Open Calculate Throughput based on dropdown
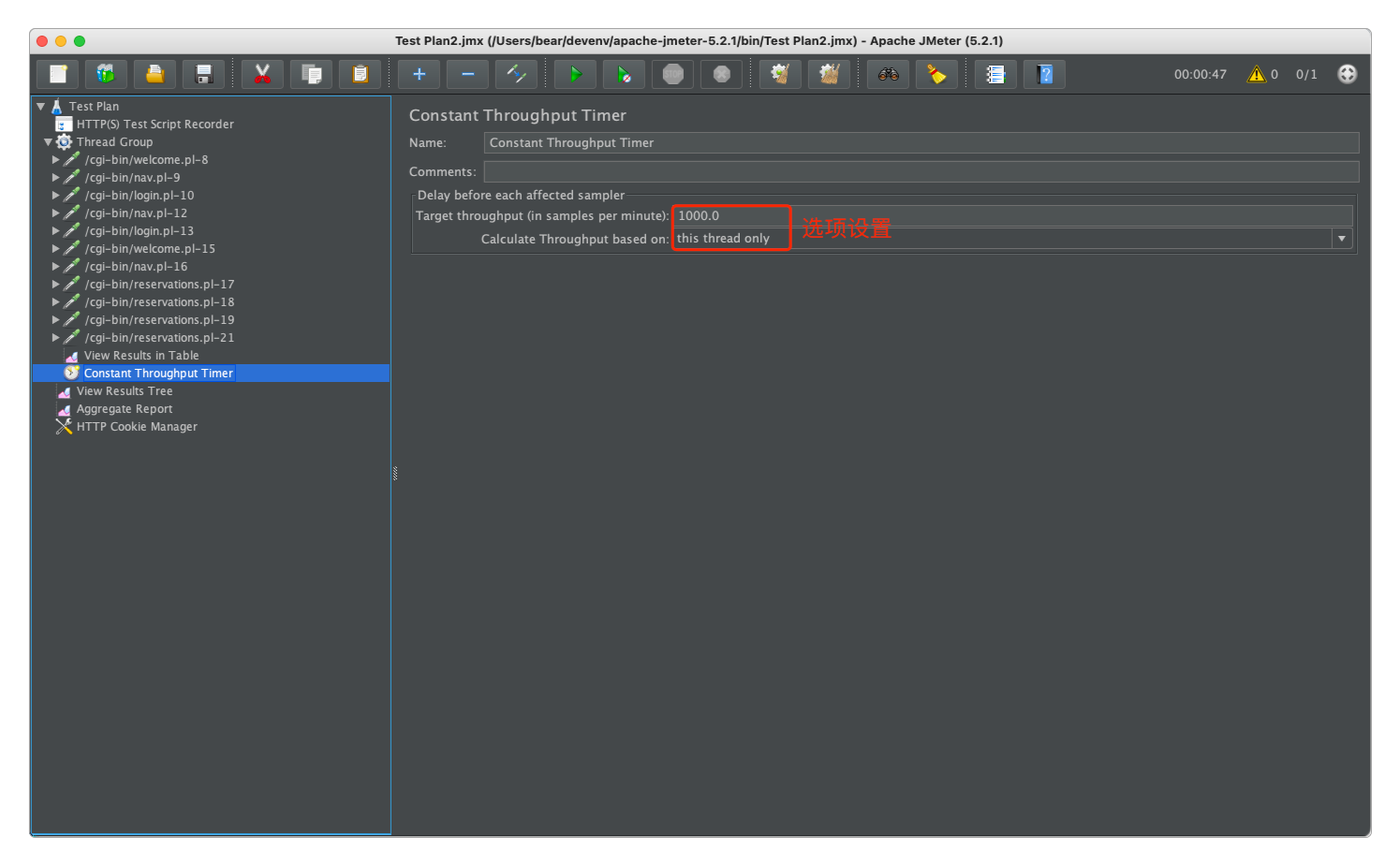The width and height of the screenshot is (1400, 866). (1342, 239)
